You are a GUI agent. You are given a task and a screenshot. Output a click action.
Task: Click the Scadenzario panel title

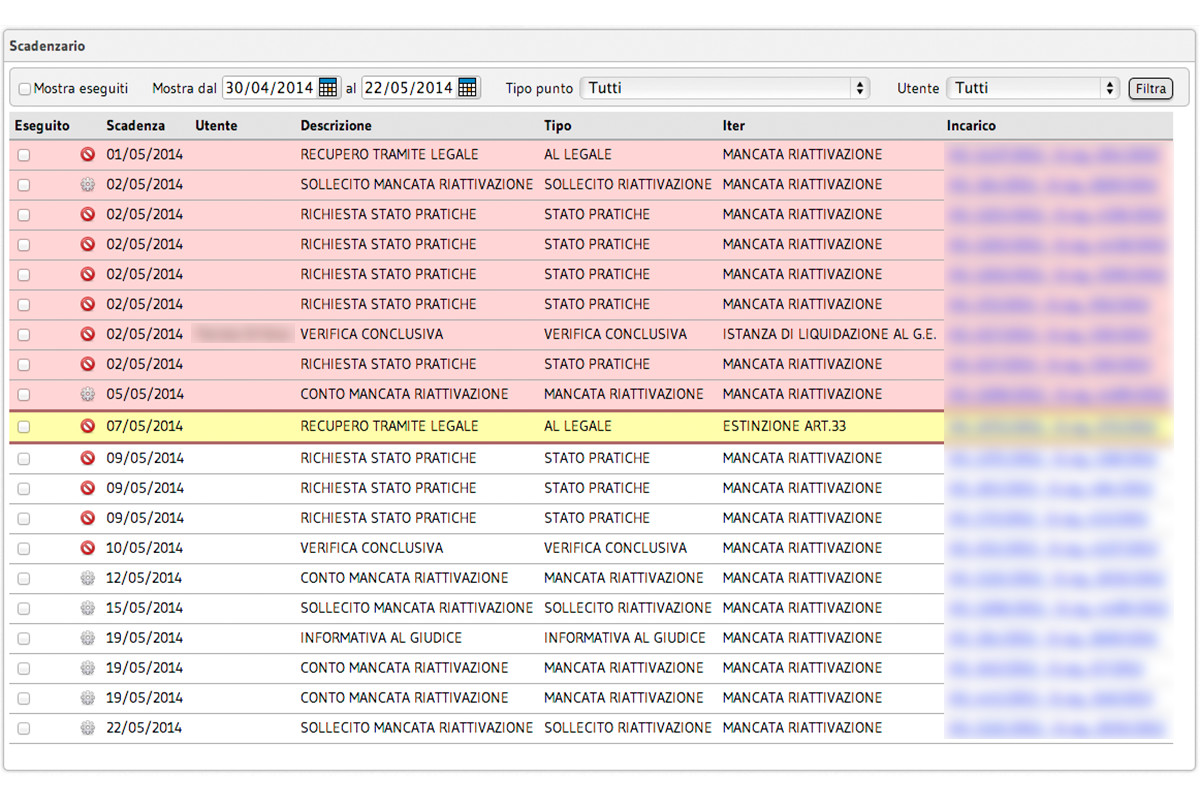tap(47, 47)
